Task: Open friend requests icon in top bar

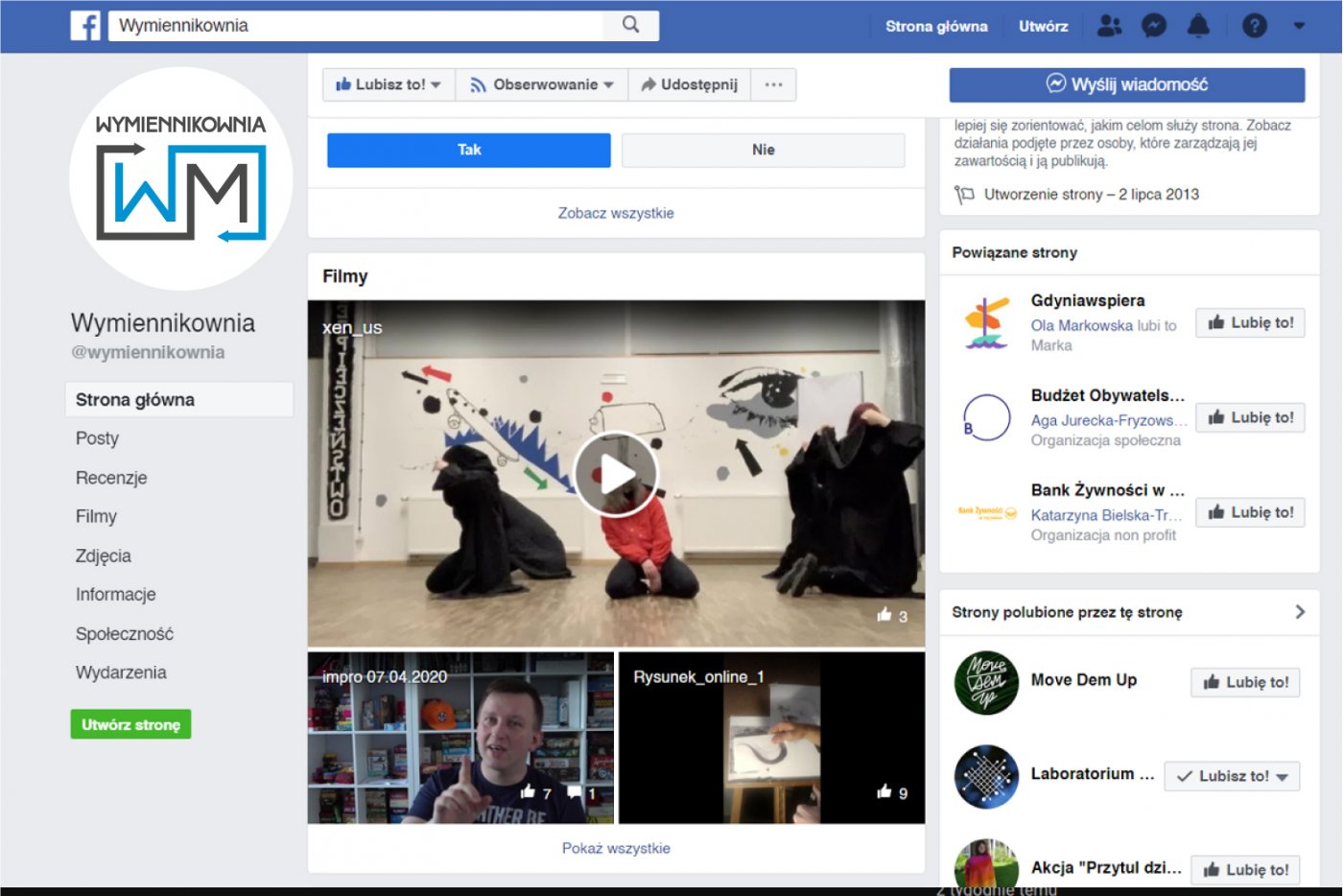Action: [x=1109, y=26]
